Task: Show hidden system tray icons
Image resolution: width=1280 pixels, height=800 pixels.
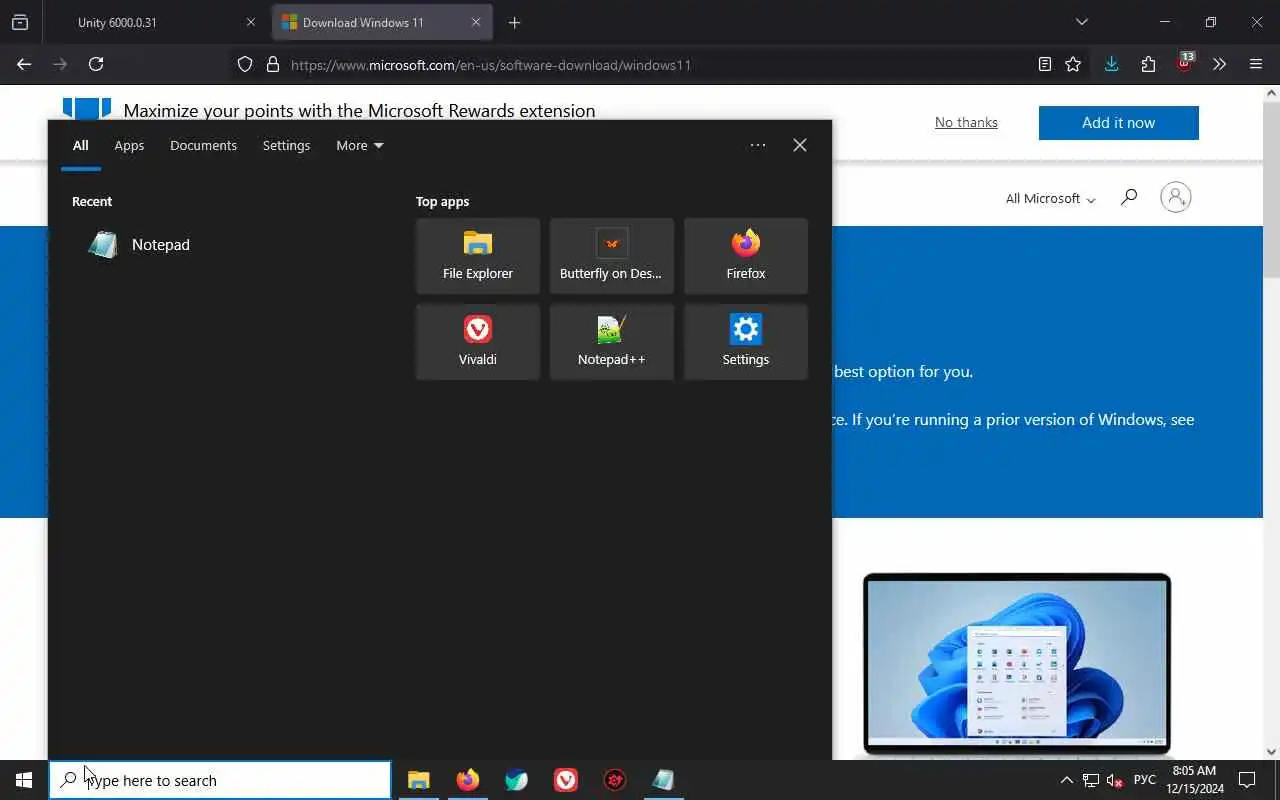Action: tap(1066, 780)
